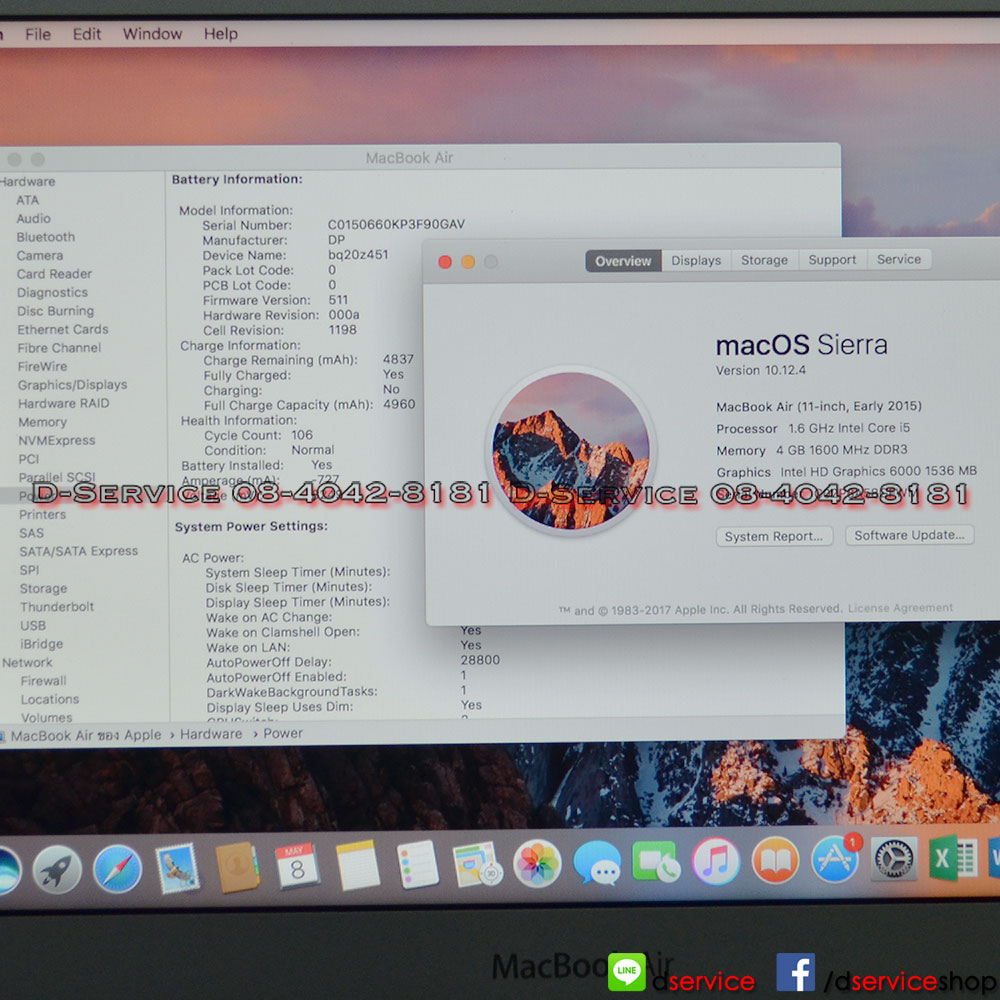Switch to the Storage tab

tap(764, 260)
